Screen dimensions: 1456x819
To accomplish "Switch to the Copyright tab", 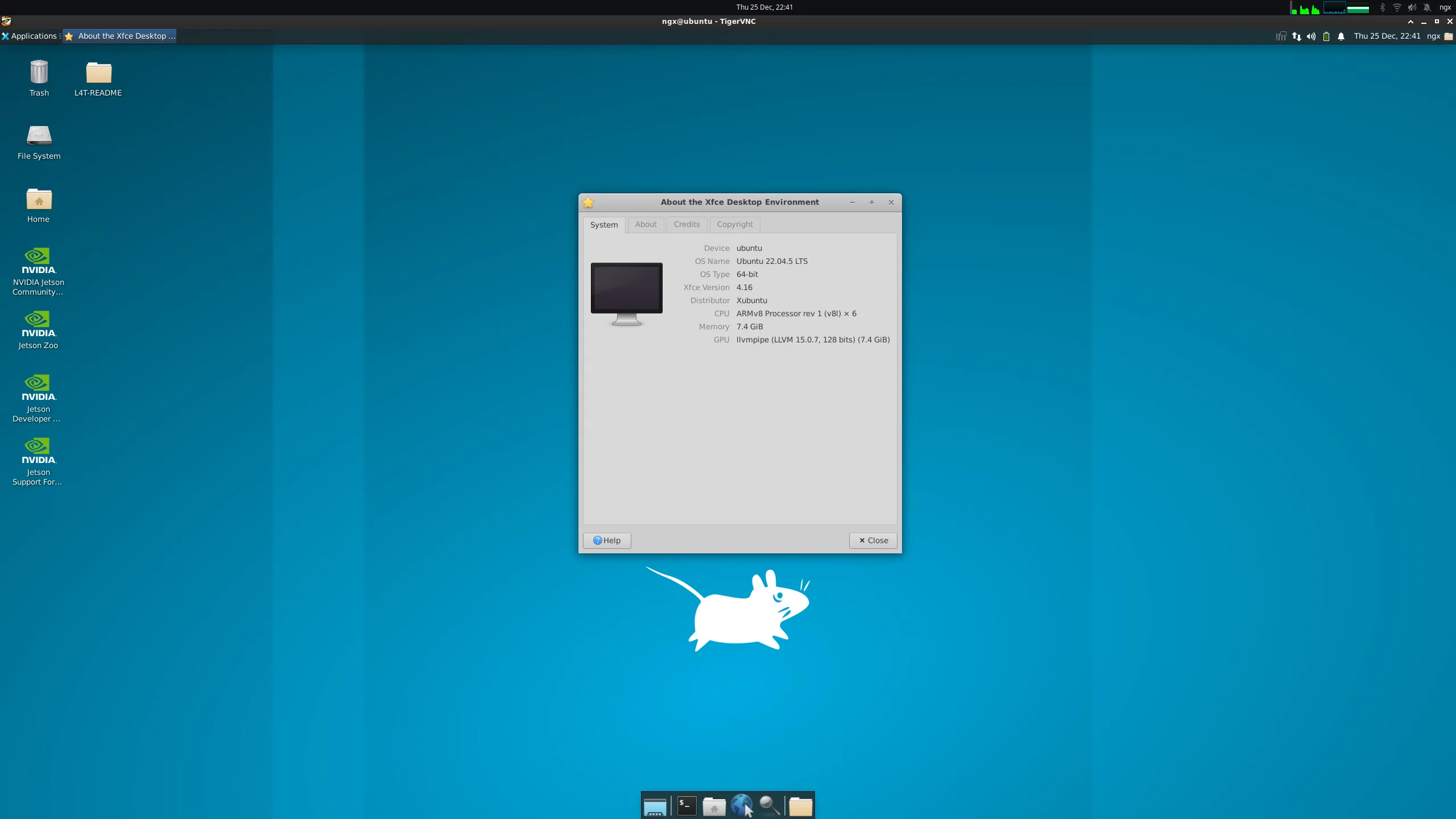I will (x=734, y=225).
